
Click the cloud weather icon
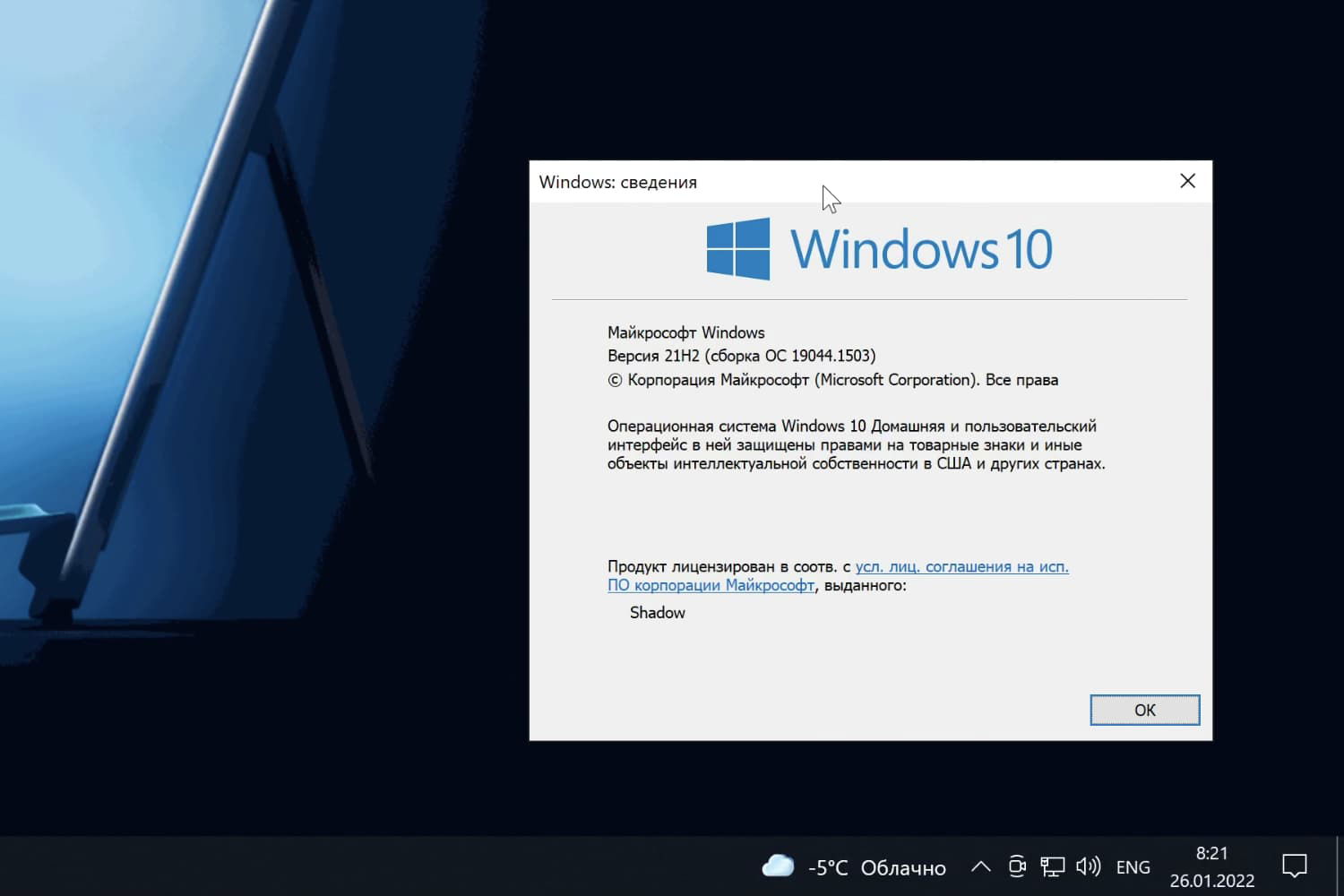(778, 866)
